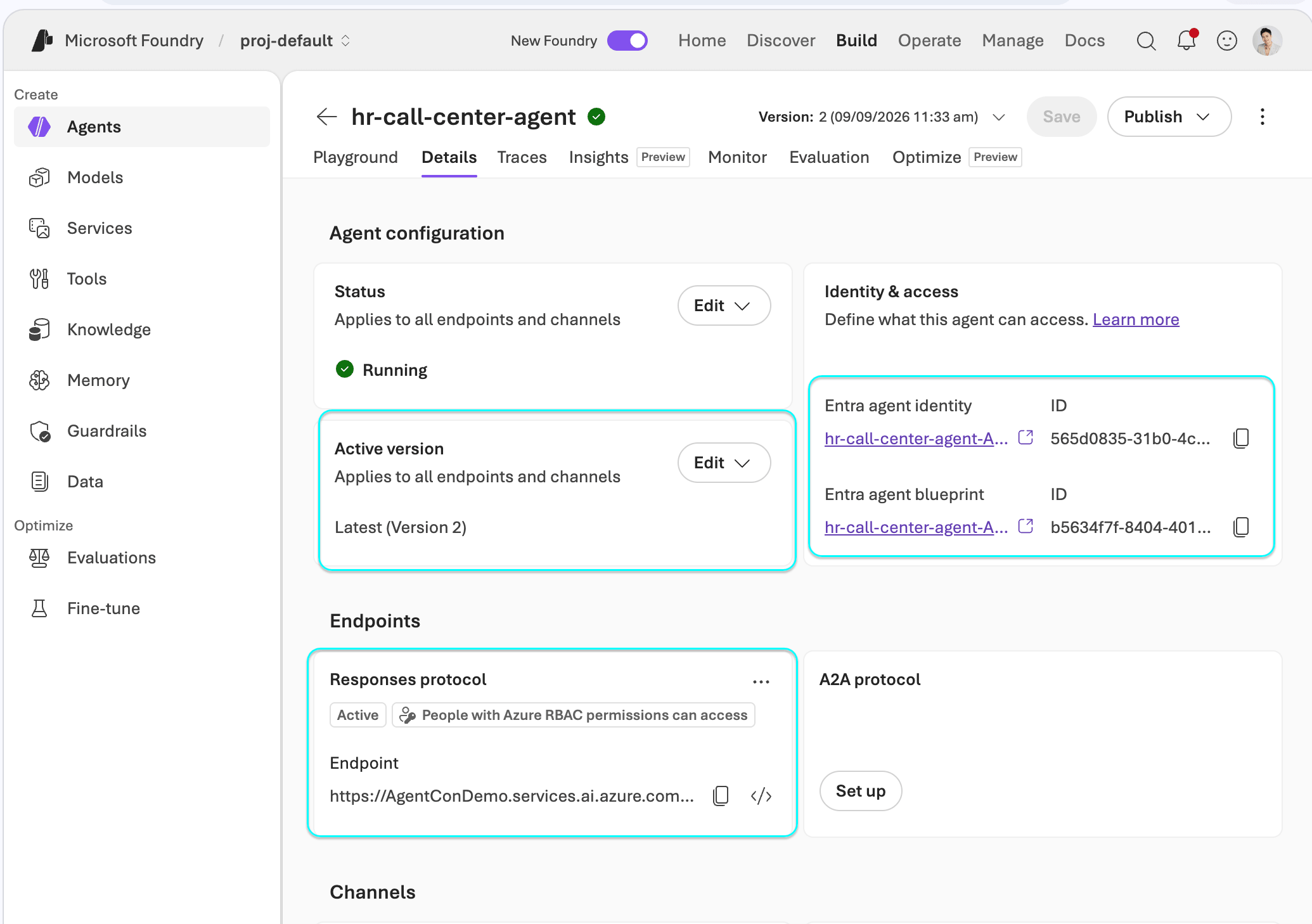This screenshot has width=1312, height=924.
Task: Open the Traces tab
Action: (x=522, y=157)
